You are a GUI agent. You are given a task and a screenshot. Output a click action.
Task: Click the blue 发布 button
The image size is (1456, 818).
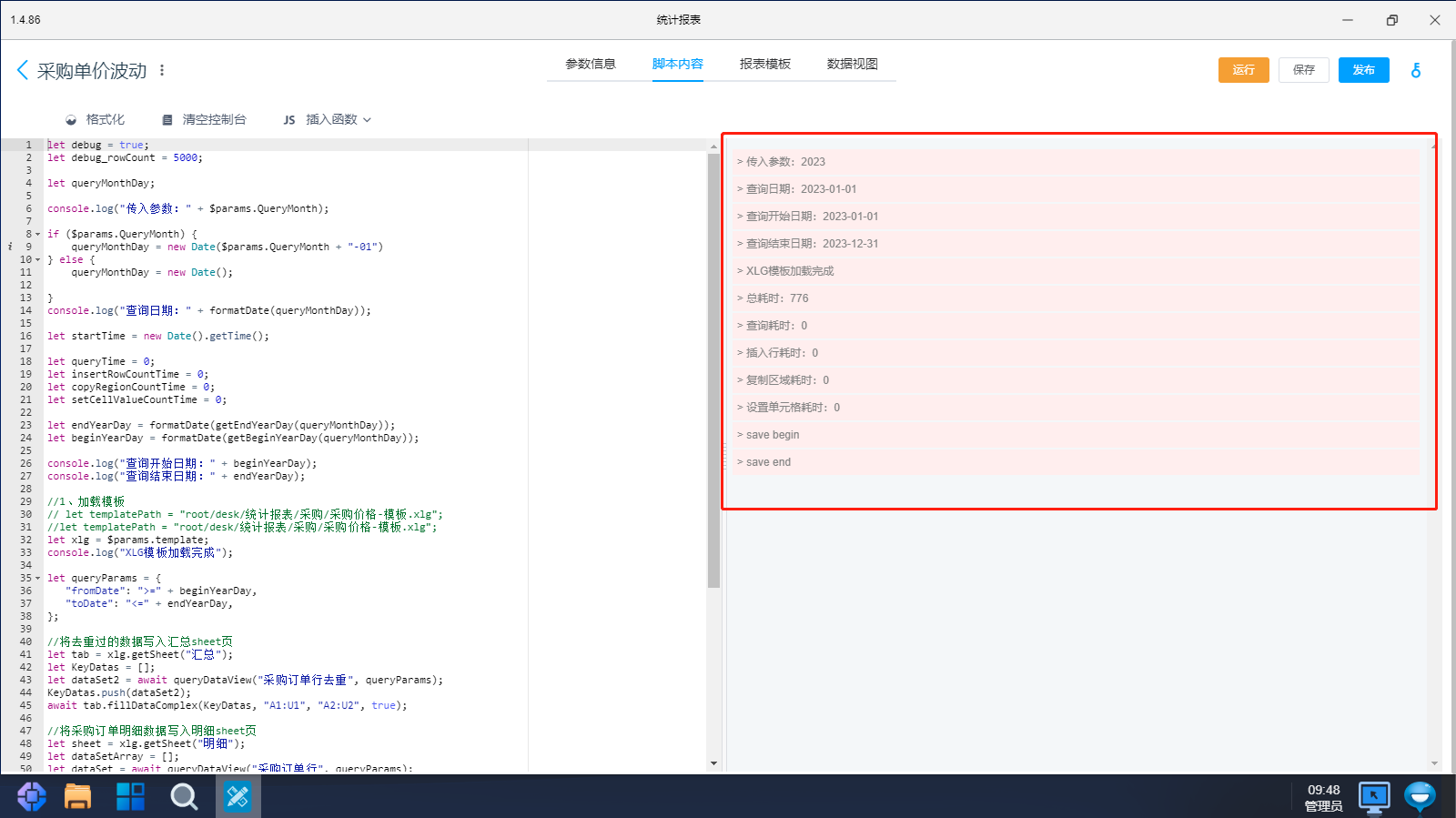tap(1363, 70)
